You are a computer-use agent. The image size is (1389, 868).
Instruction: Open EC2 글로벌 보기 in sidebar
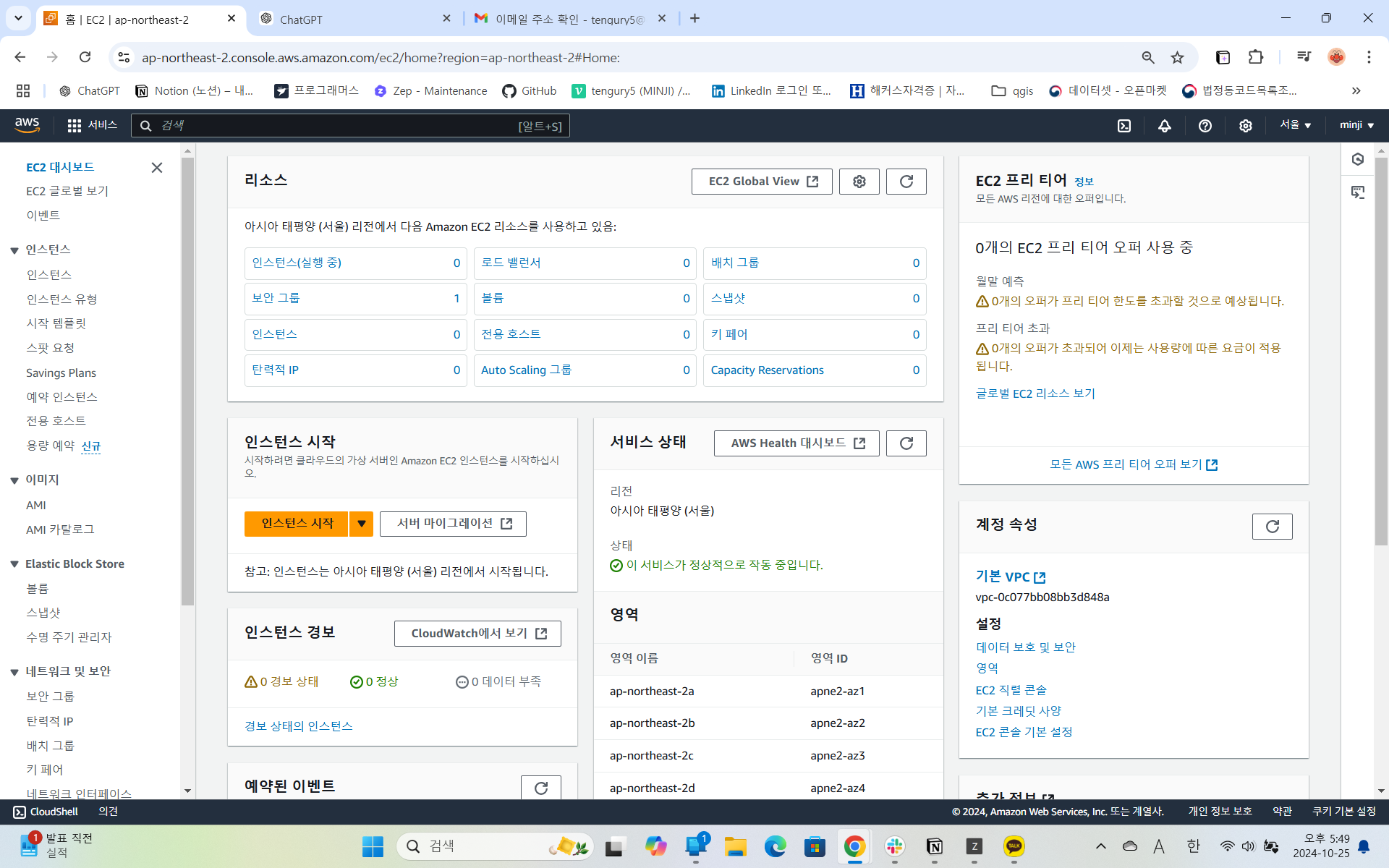pos(67,191)
